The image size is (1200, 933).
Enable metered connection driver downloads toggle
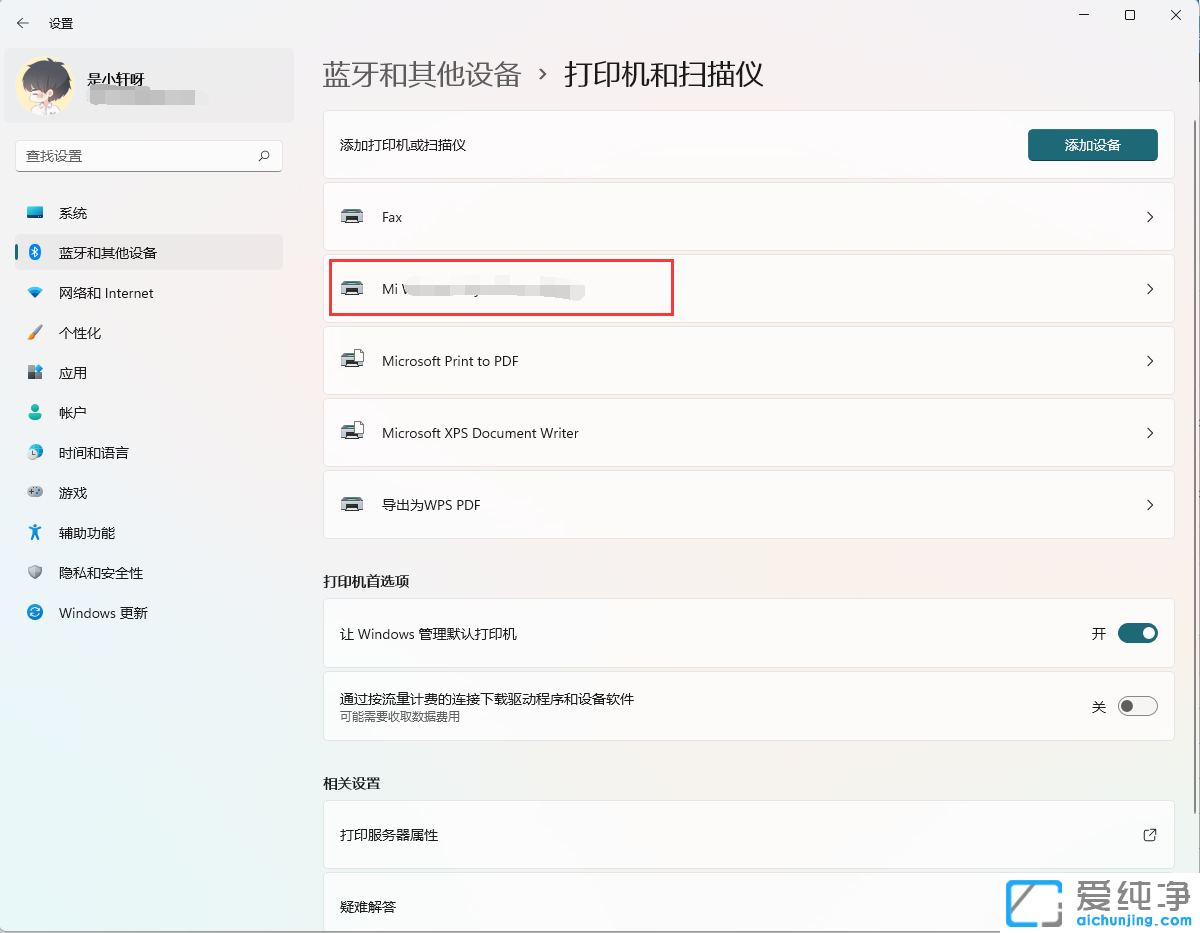1137,705
